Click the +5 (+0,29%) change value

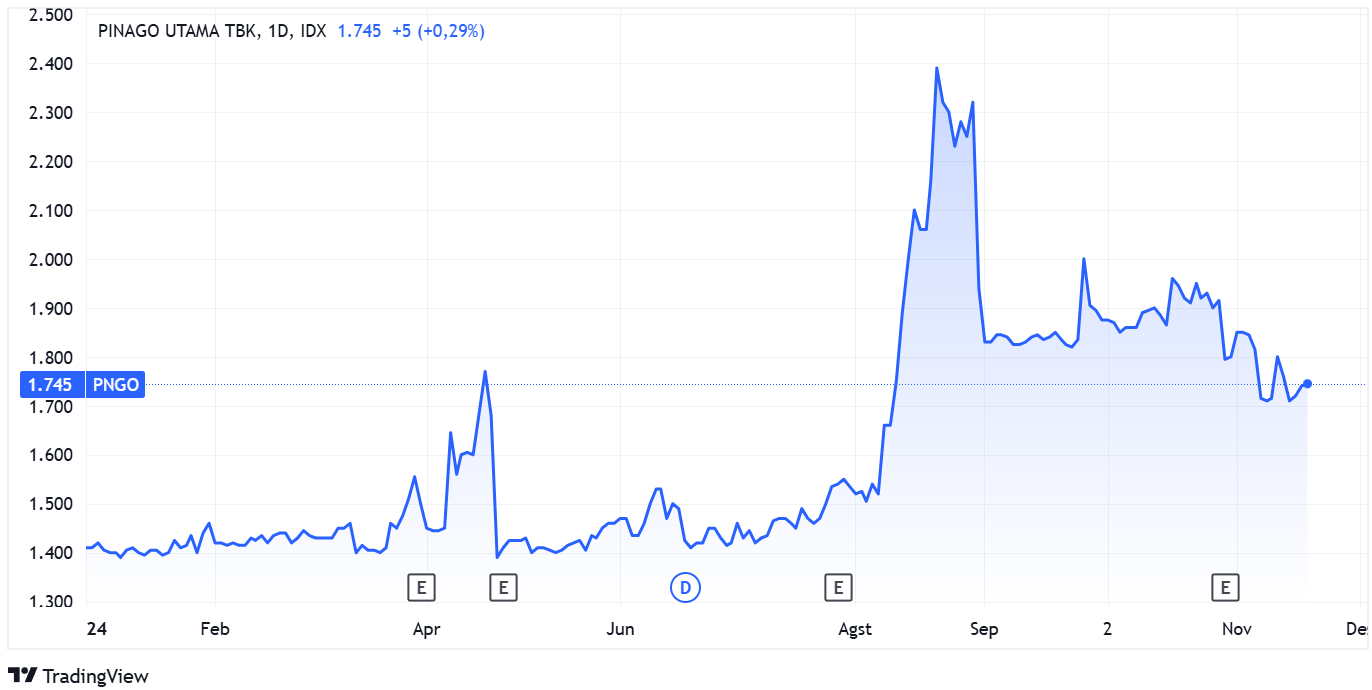click(x=438, y=31)
